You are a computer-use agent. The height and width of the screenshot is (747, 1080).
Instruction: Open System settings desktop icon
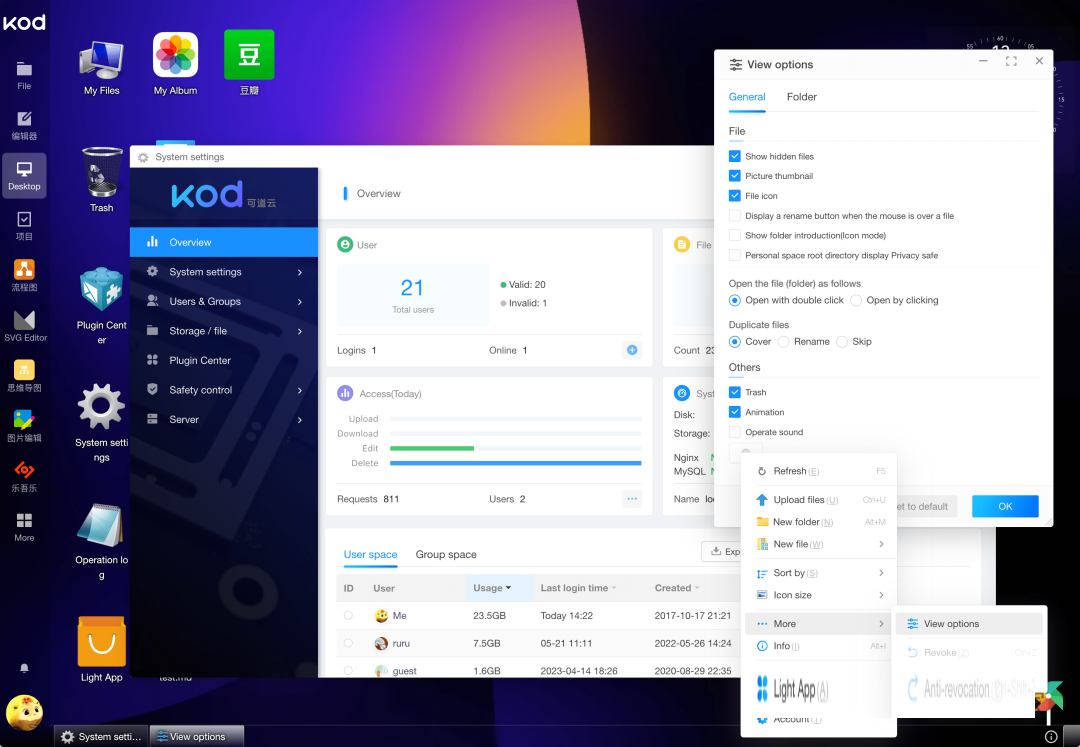(102, 423)
